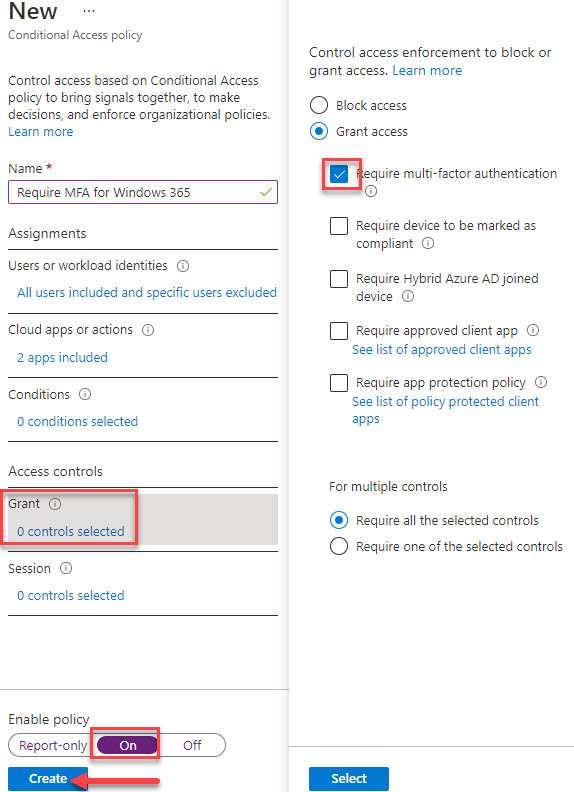Choose Require one of the selected controls
The height and width of the screenshot is (792, 574).
339,546
